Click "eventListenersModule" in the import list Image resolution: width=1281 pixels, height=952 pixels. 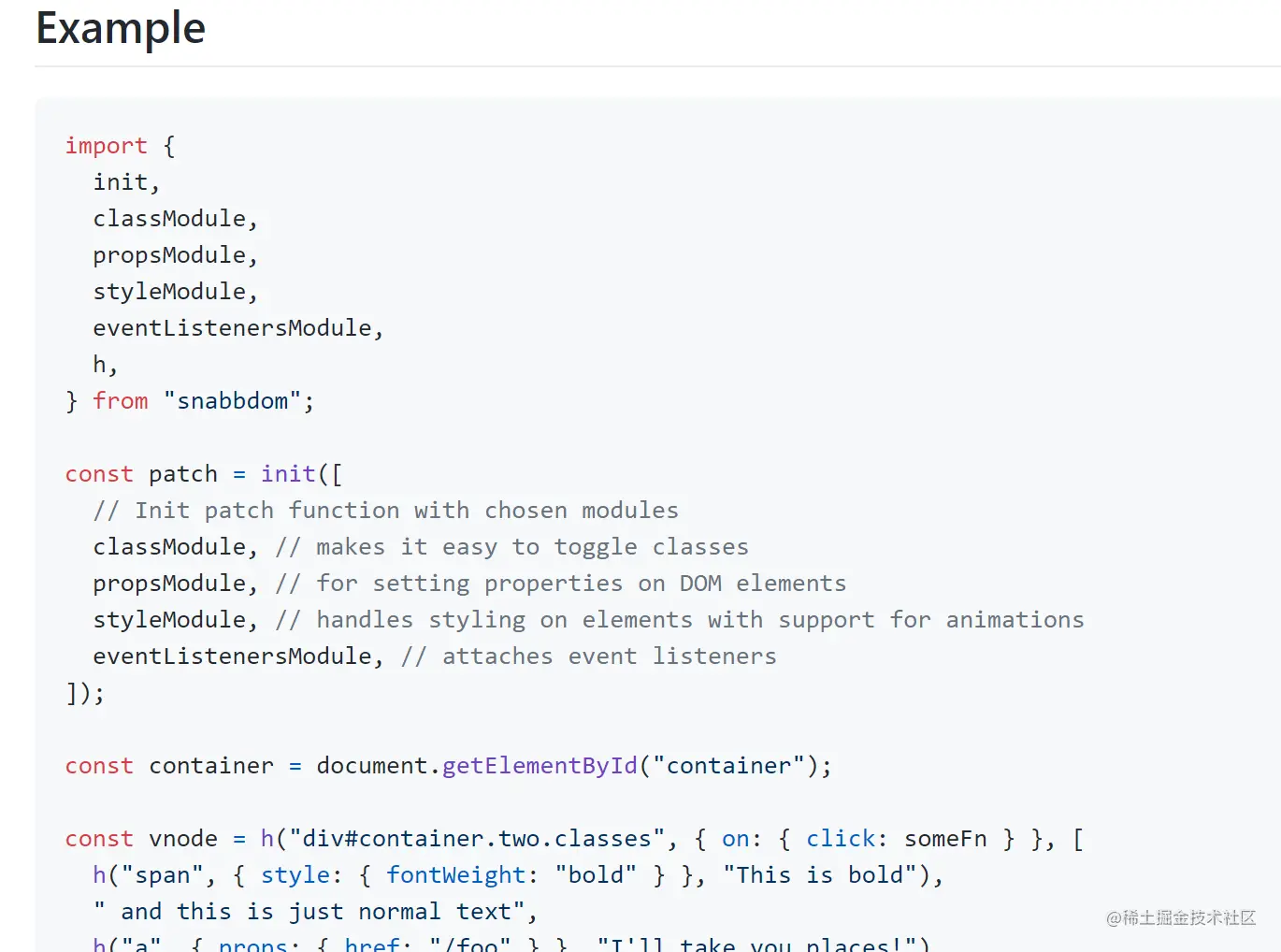233,328
